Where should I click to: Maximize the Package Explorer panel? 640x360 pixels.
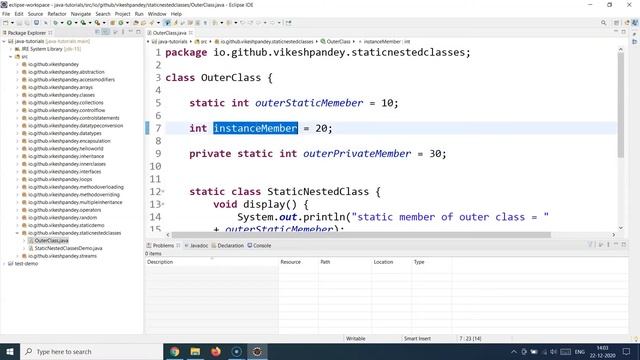pos(138,32)
